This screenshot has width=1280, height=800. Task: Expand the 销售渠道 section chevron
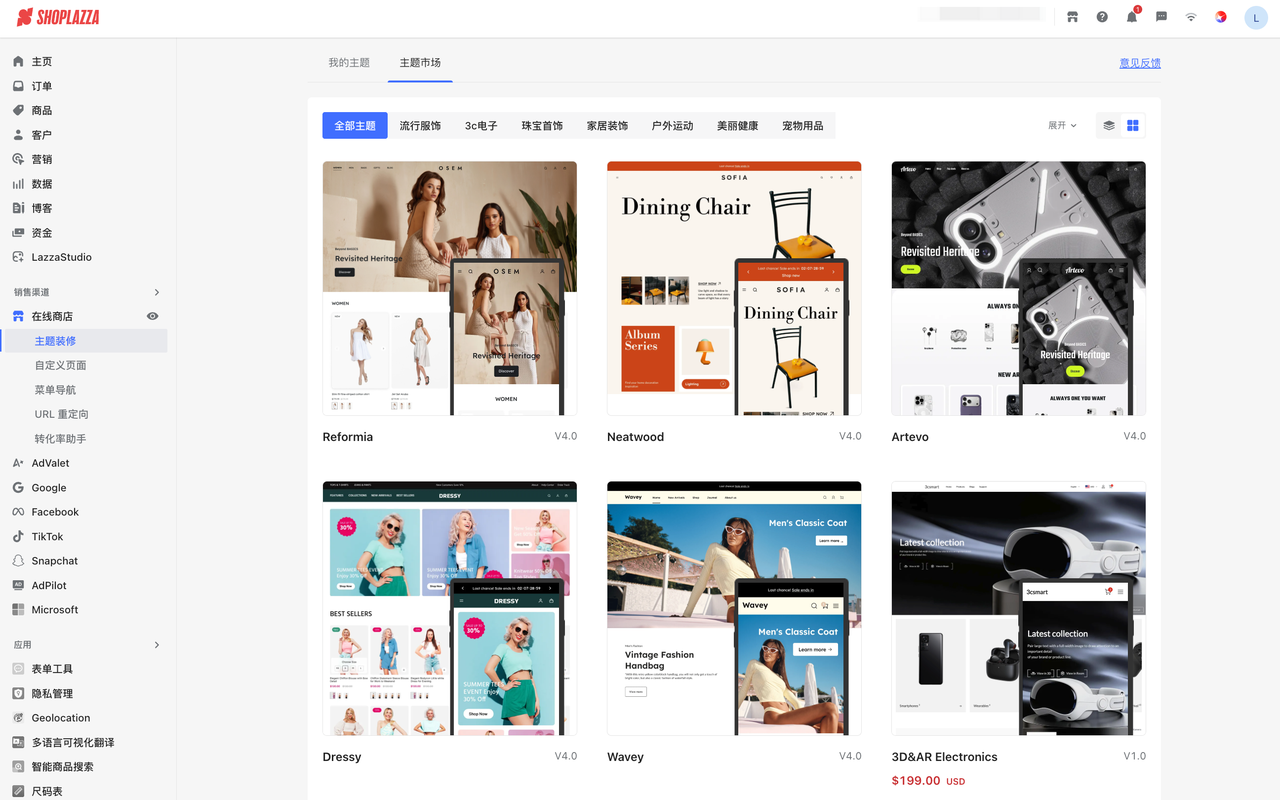(157, 292)
